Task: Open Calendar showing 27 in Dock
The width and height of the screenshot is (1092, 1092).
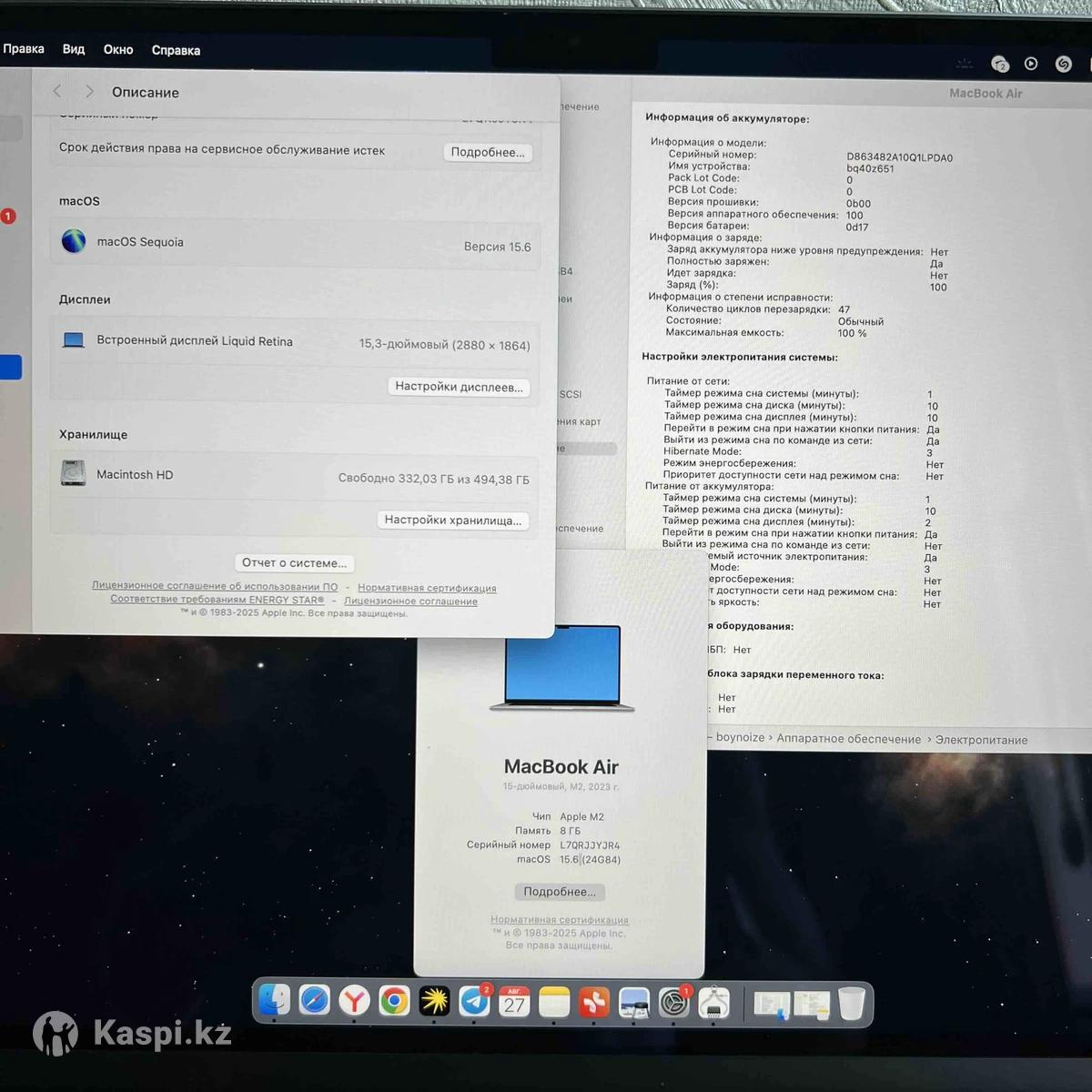Action: tap(514, 1003)
